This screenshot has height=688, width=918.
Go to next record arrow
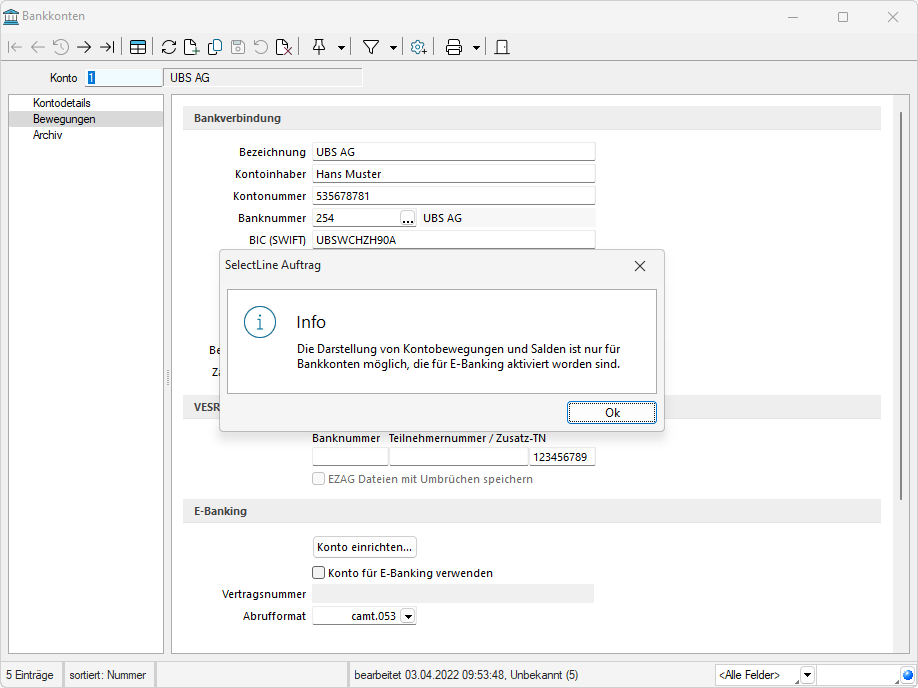[x=84, y=47]
